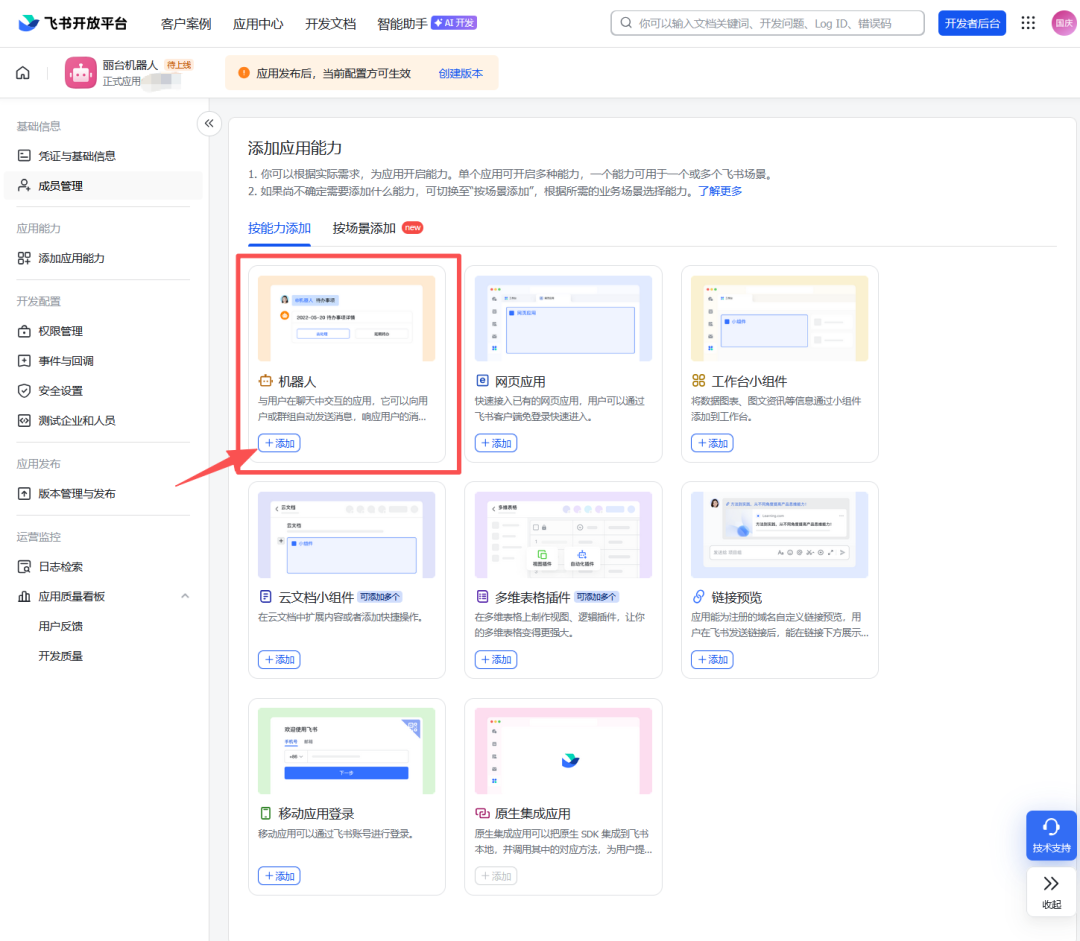Click the 权限管理 lock icon

tap(24, 331)
